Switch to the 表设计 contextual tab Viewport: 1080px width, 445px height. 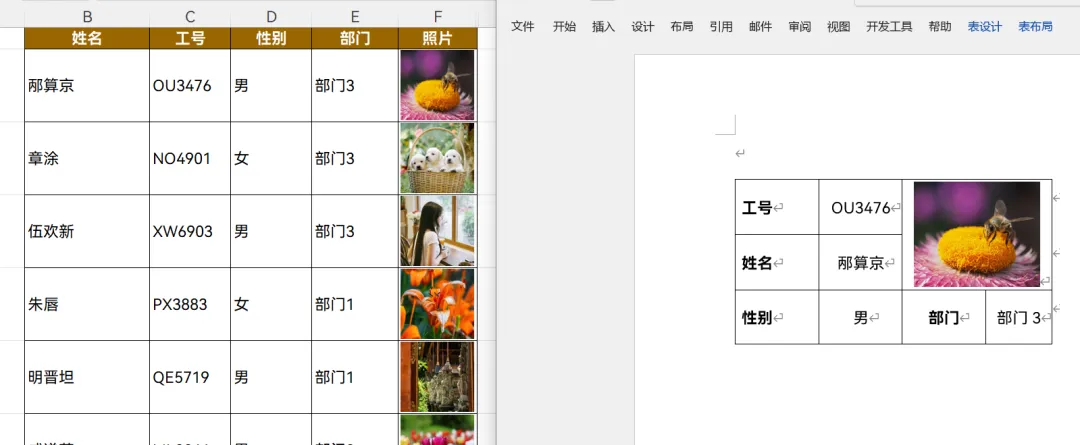984,27
